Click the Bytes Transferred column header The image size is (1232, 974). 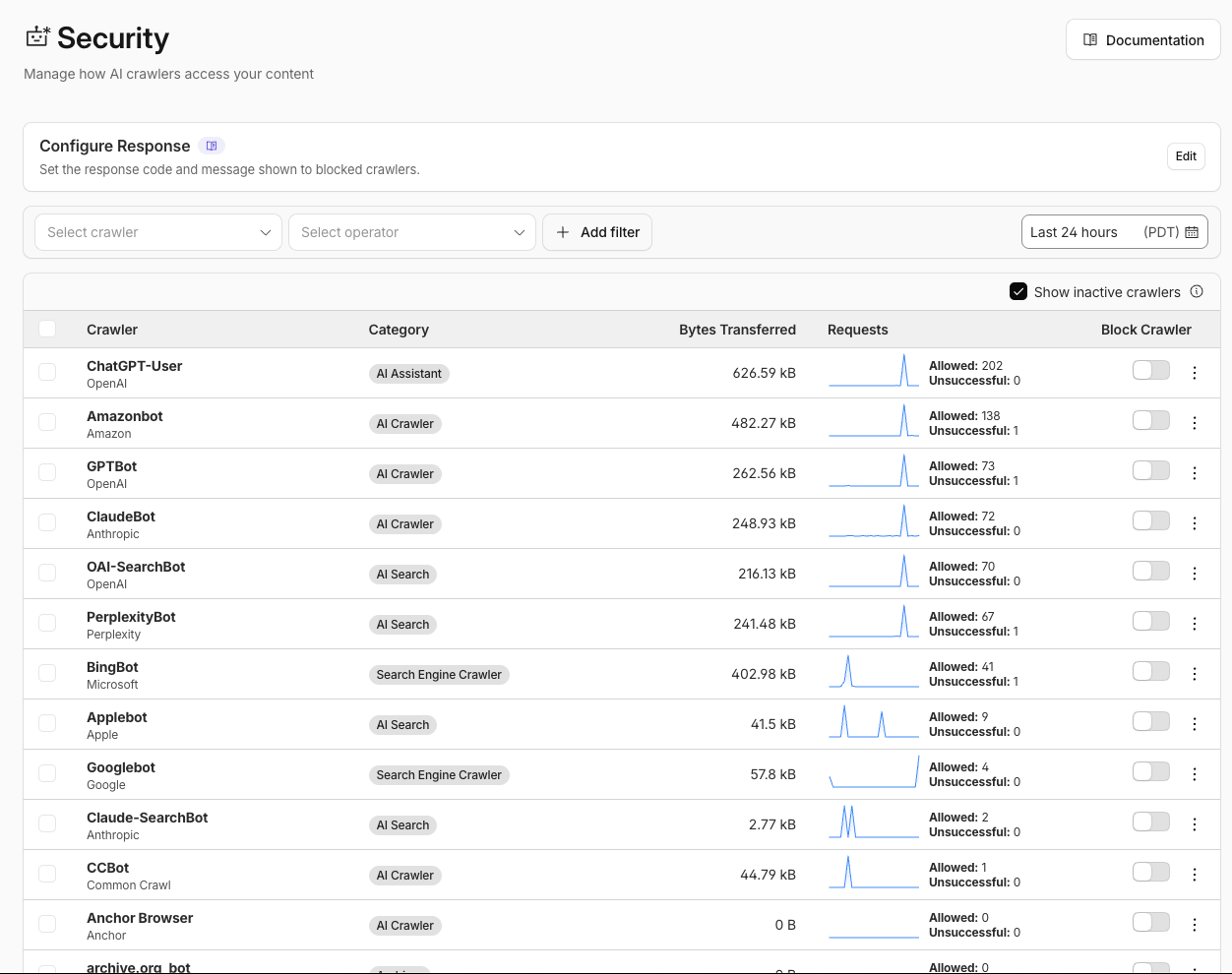(737, 330)
